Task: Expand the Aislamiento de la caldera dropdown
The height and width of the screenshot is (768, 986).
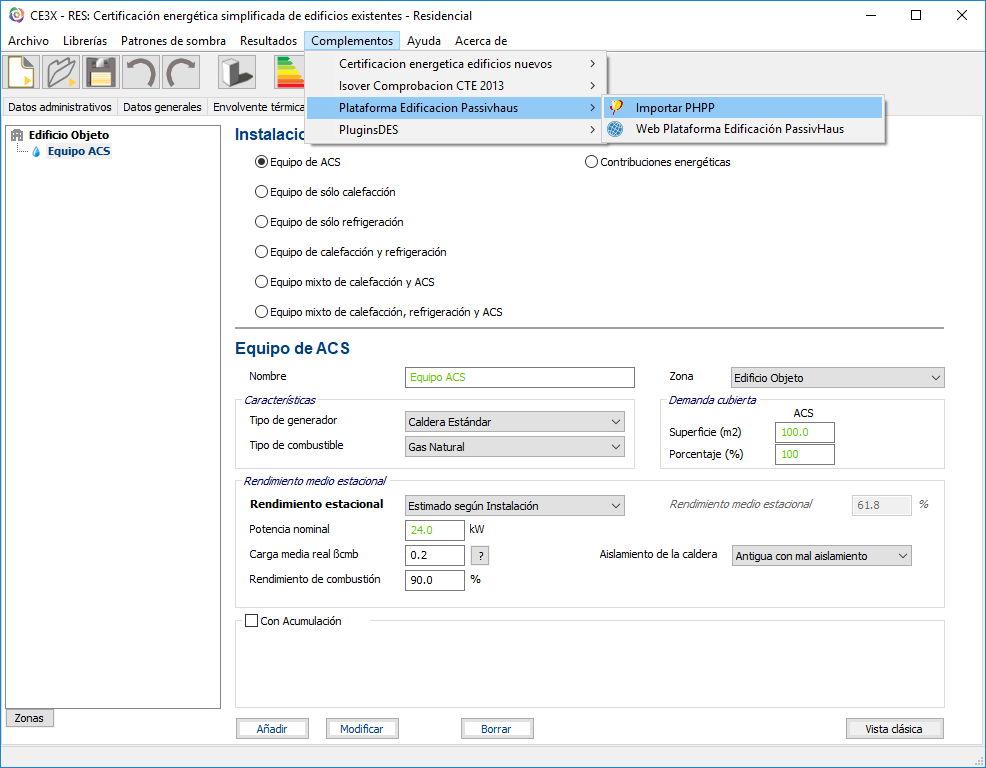Action: pos(821,555)
